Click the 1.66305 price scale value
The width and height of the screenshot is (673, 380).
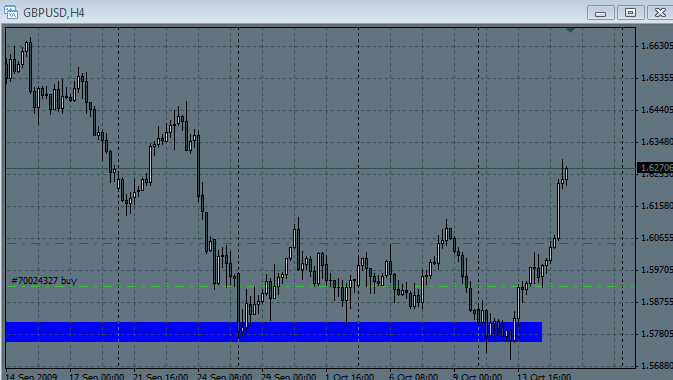coord(656,46)
